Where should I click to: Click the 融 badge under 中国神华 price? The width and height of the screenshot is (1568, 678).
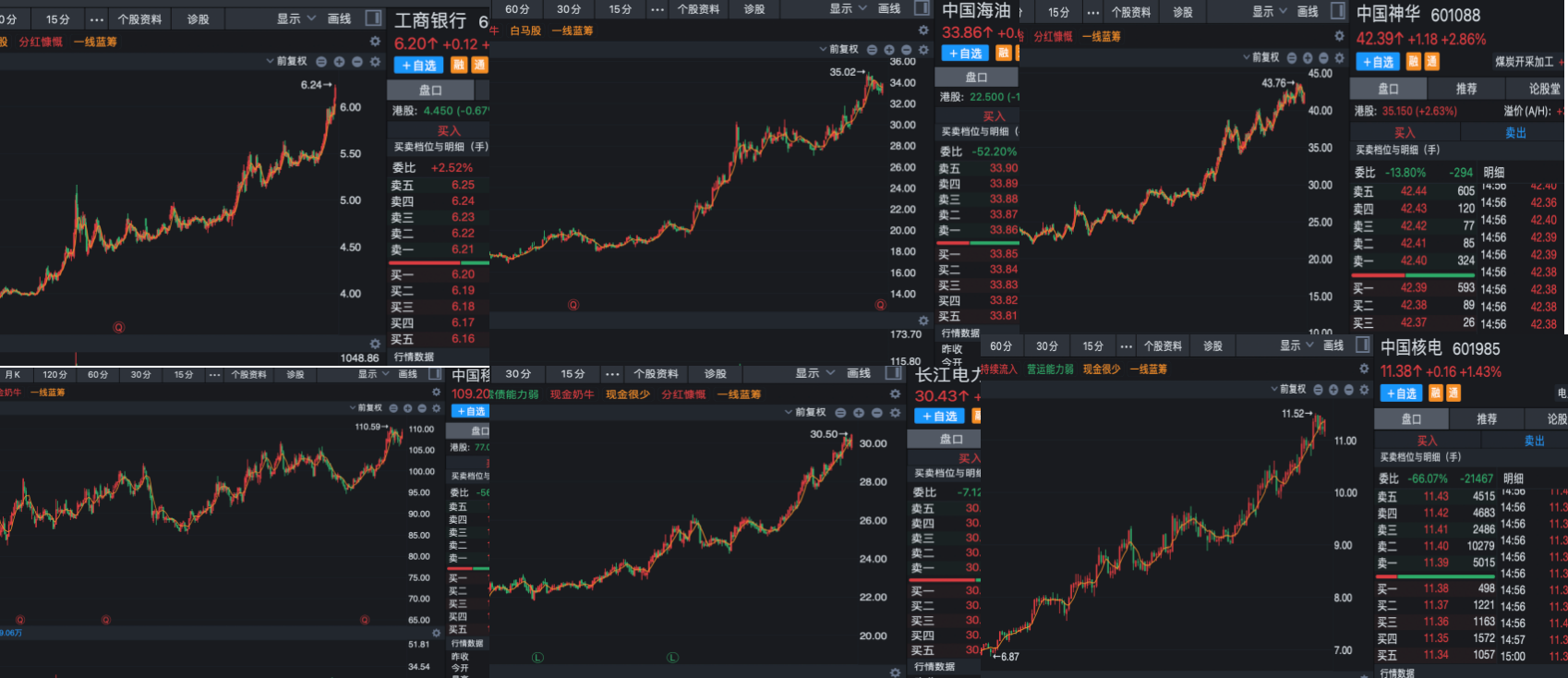(x=1413, y=62)
